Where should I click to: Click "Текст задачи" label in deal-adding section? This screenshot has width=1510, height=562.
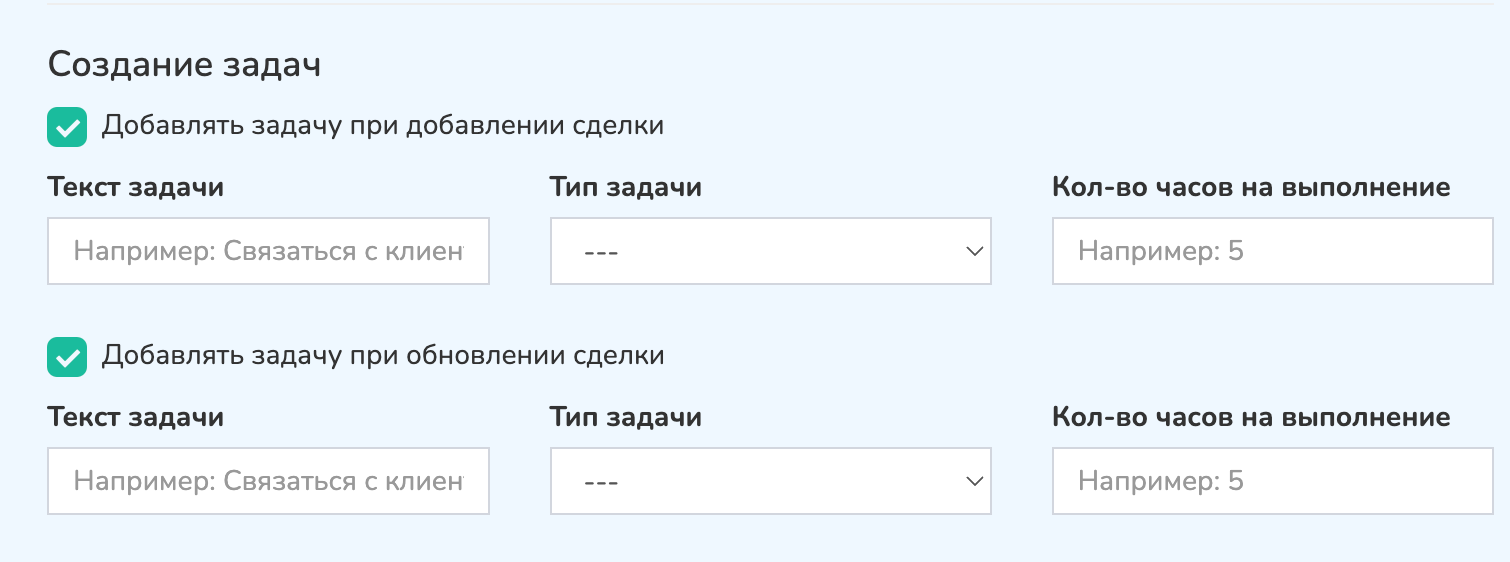(135, 187)
